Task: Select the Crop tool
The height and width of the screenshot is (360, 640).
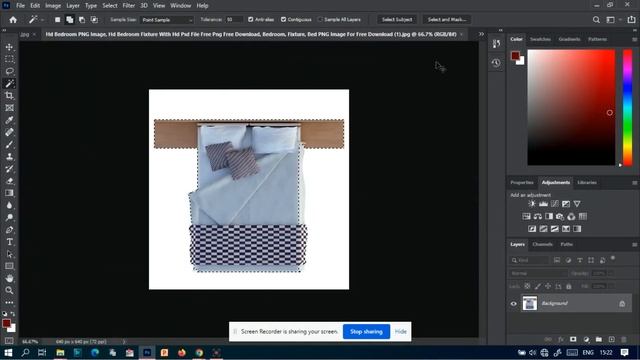Action: [9, 96]
